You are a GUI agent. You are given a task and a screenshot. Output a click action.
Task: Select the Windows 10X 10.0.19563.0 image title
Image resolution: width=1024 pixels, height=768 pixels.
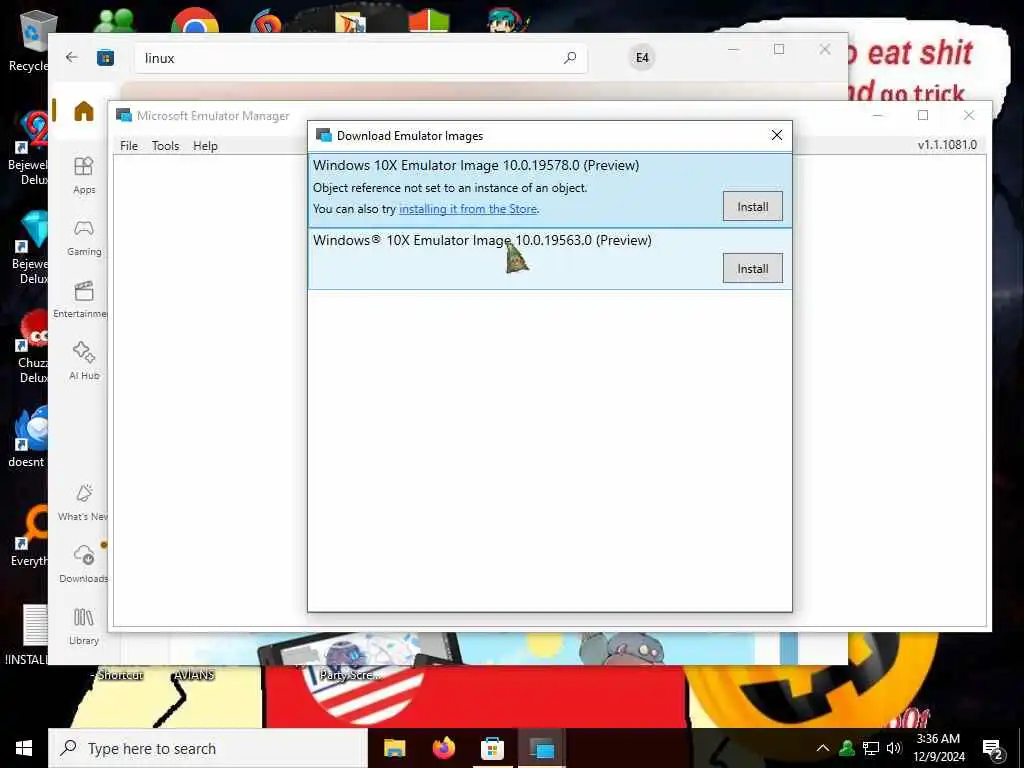[482, 240]
